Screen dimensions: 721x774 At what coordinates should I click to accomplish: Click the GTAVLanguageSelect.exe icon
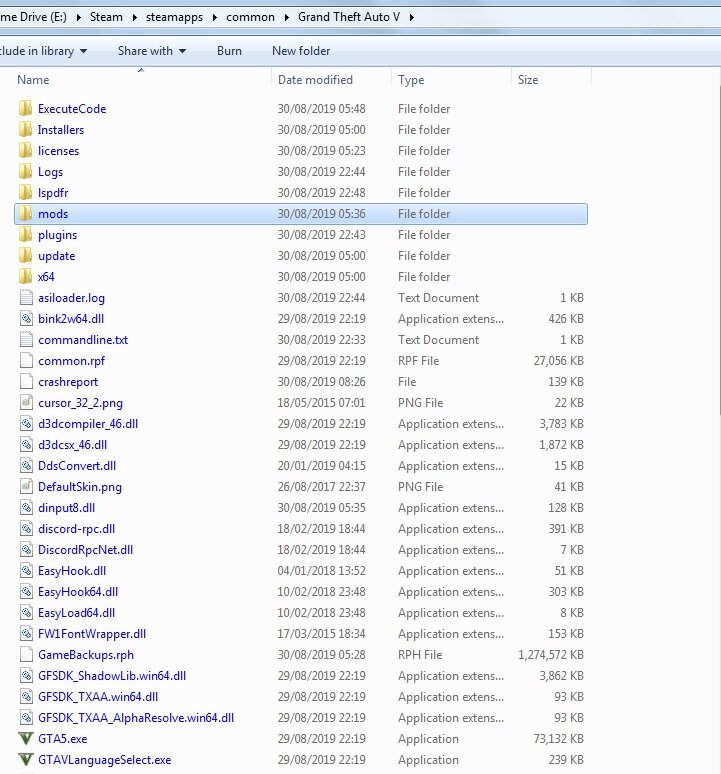(26, 760)
